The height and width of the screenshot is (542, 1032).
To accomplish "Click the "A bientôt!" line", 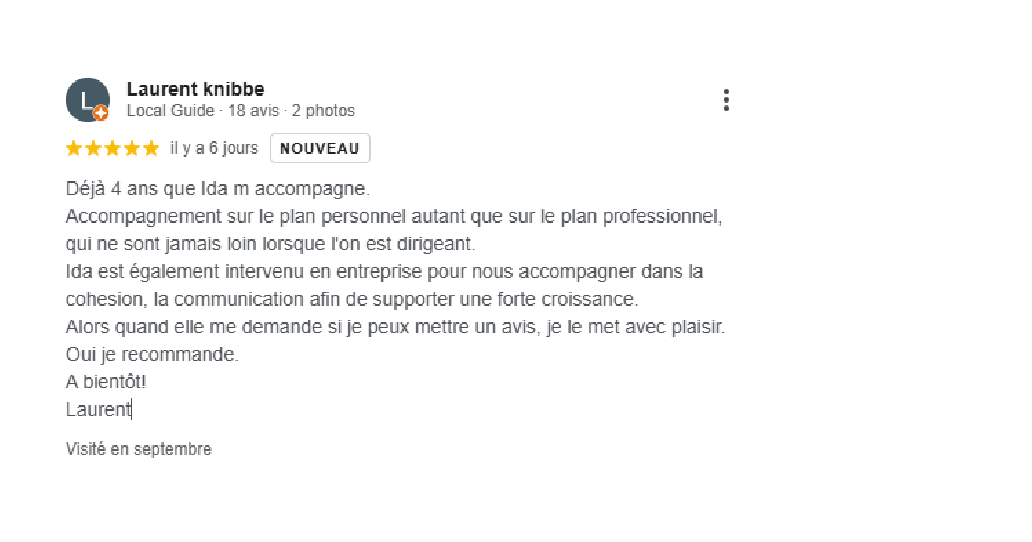I will [106, 382].
